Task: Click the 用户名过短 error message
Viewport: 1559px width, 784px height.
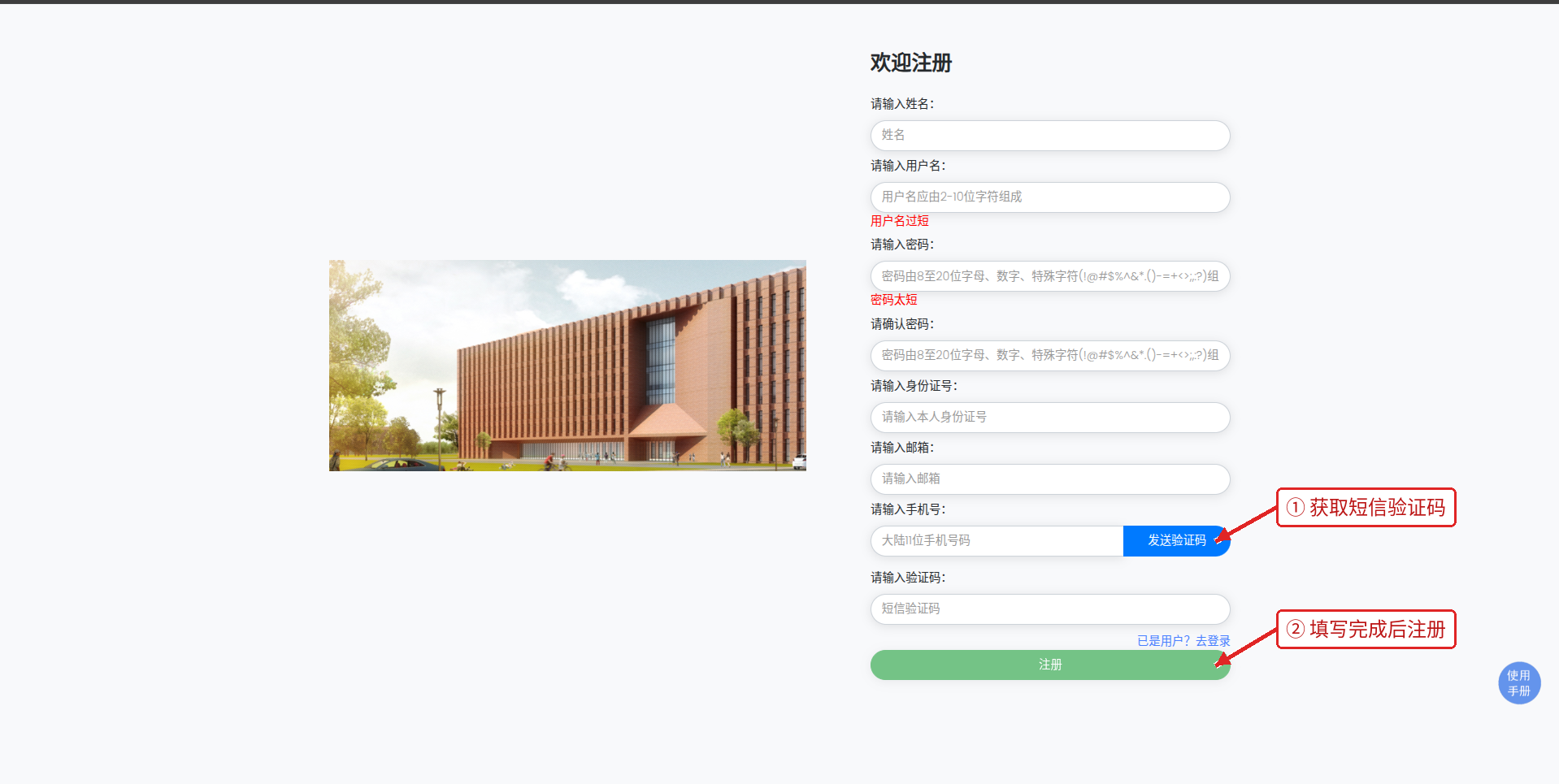Action: (900, 221)
